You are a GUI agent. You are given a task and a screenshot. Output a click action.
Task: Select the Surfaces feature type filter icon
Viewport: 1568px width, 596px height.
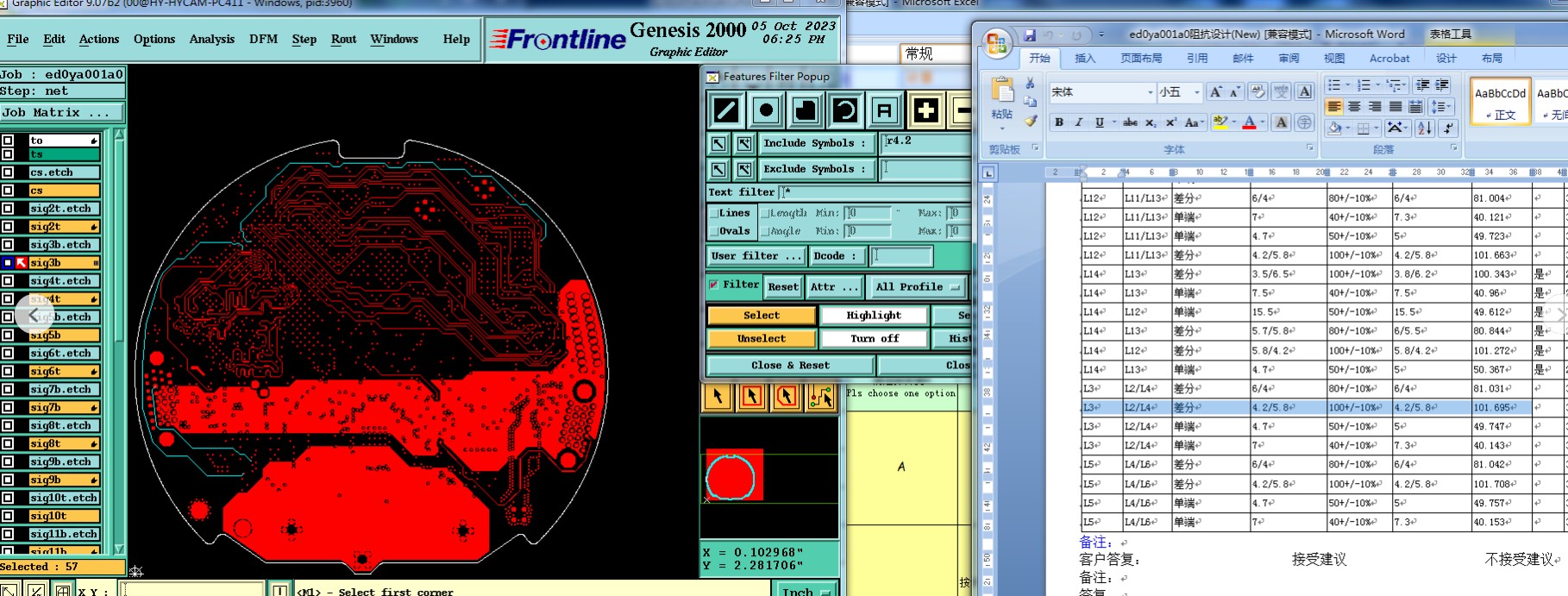pyautogui.click(x=806, y=110)
